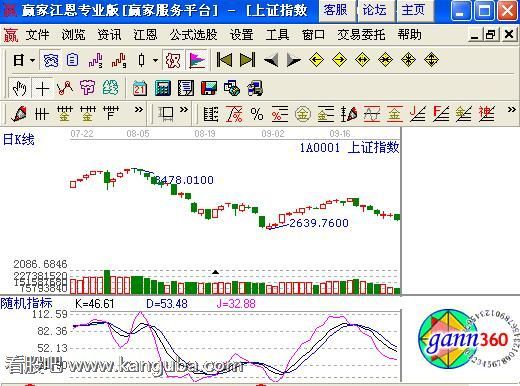Click the save floppy disk icon
This screenshot has width=520, height=386.
pyautogui.click(x=209, y=89)
